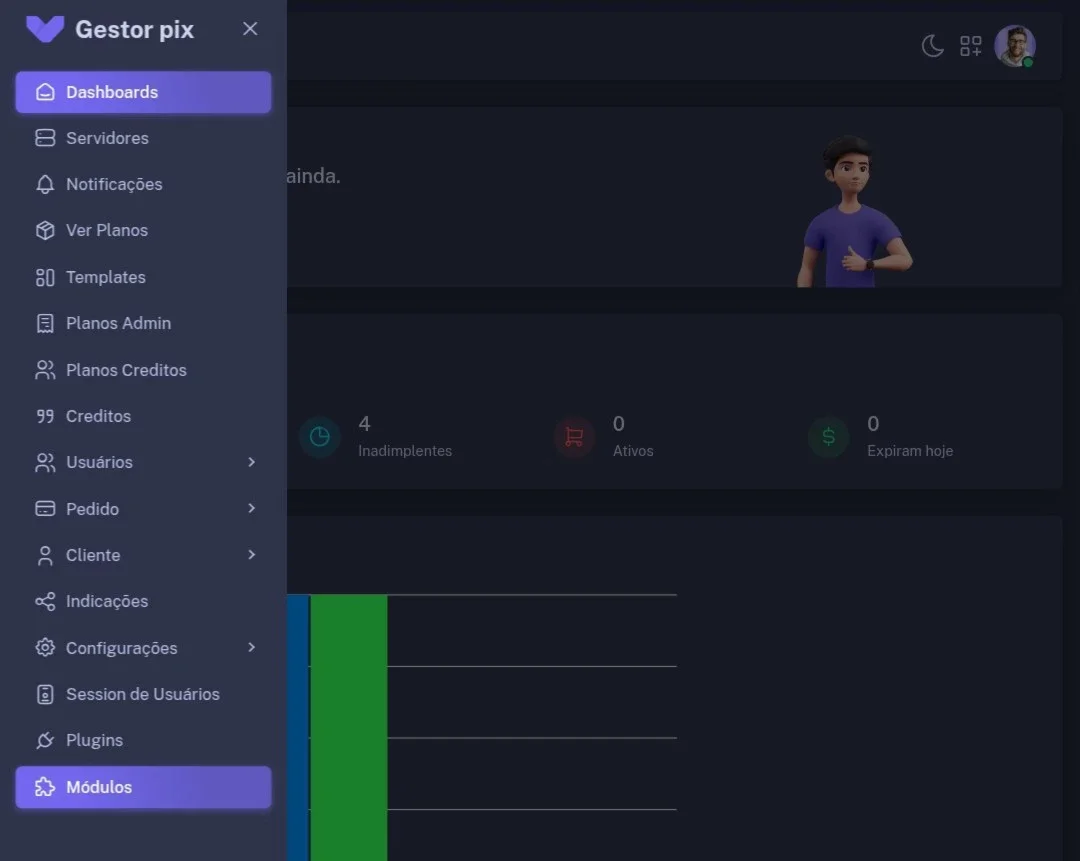Screen dimensions: 1080x861
Task: Click the Dashboards home icon
Action: pyautogui.click(x=45, y=92)
